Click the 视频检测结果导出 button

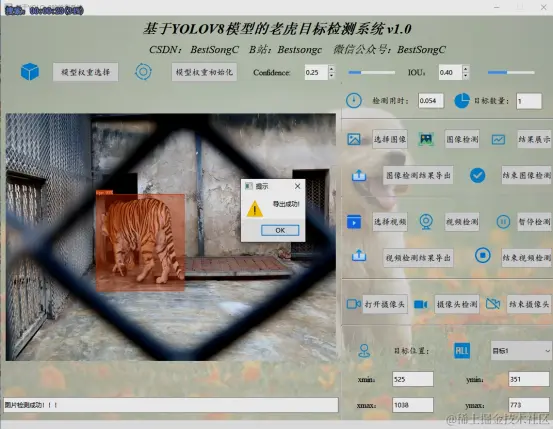418,258
